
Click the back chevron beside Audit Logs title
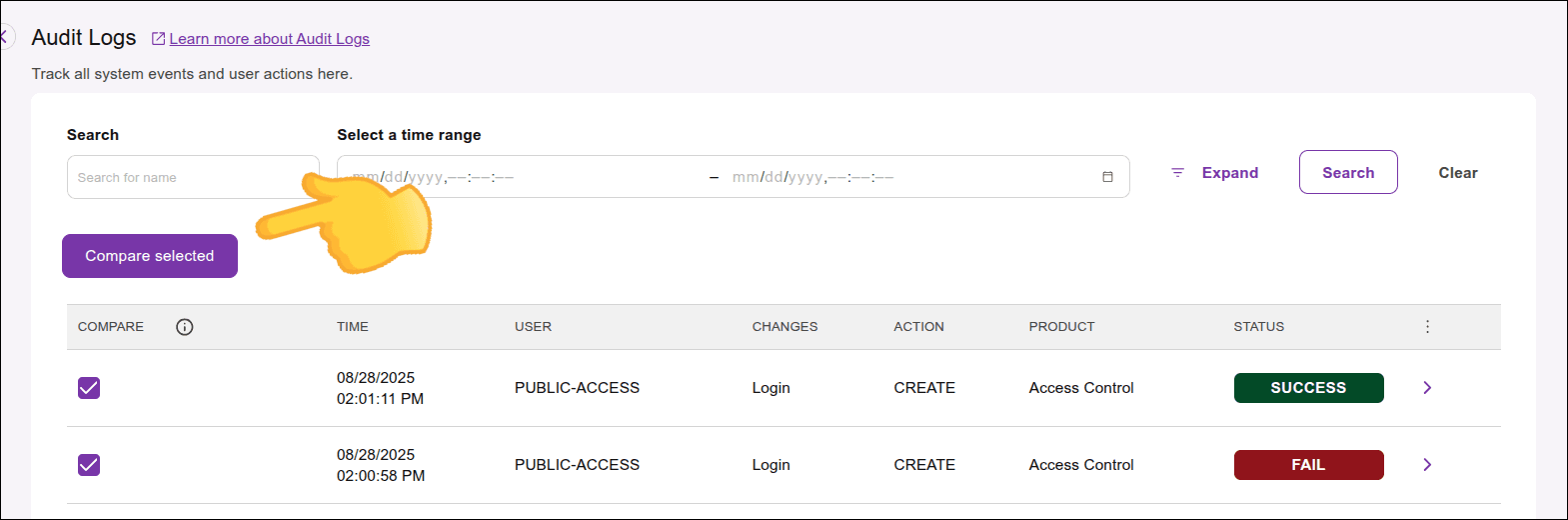[5, 38]
